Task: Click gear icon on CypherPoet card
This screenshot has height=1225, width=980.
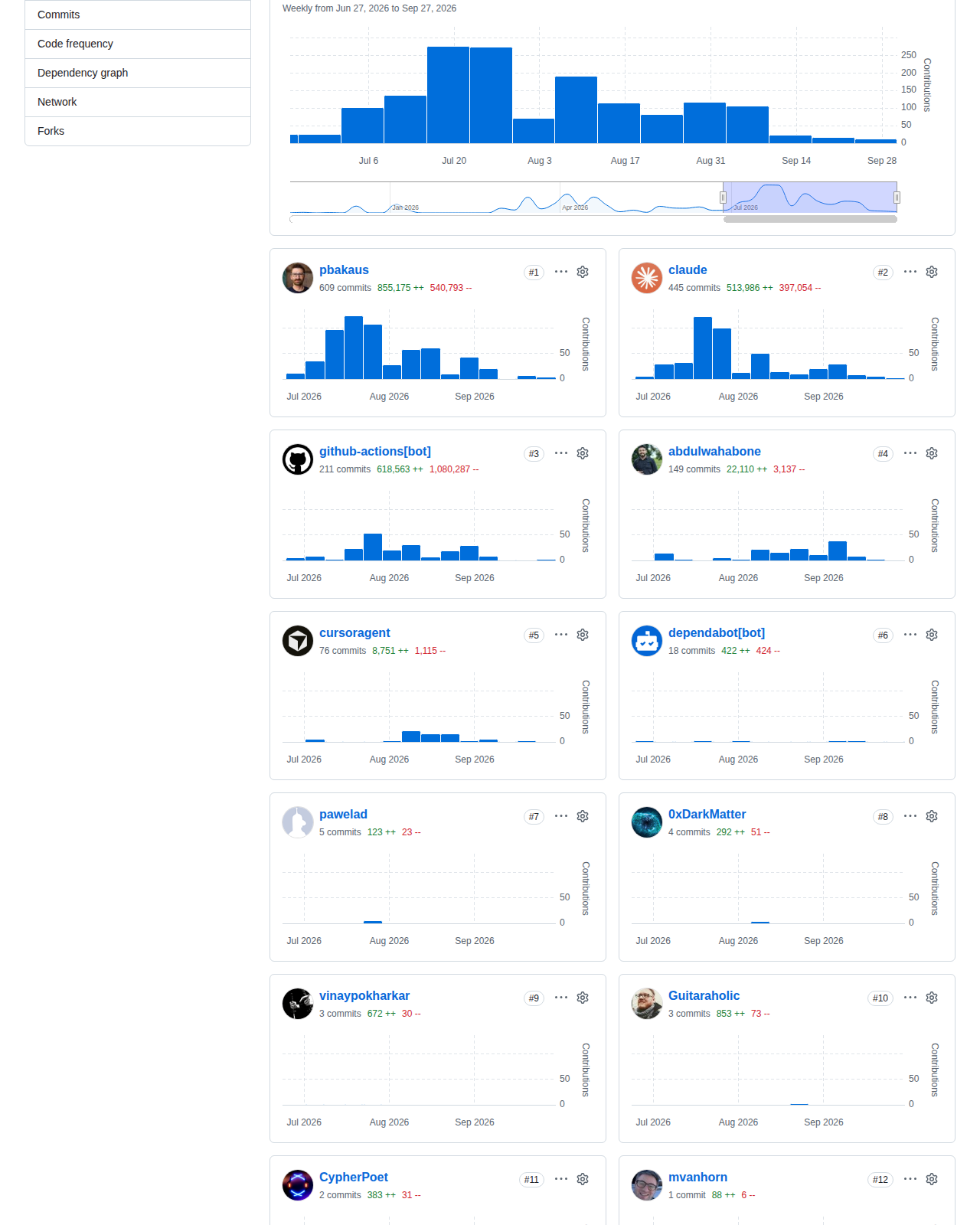Action: click(583, 1179)
